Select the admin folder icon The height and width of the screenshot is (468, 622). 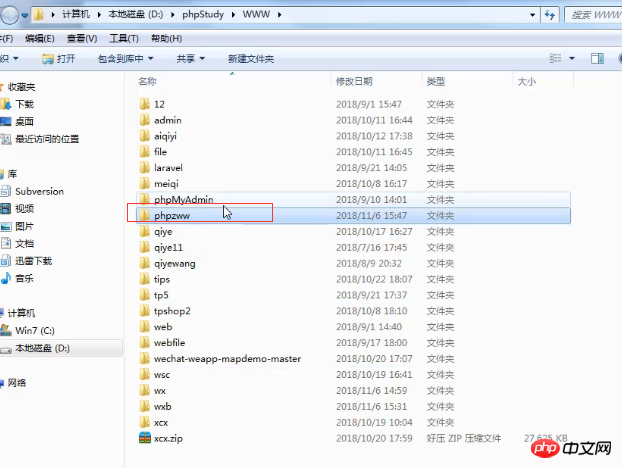[145, 120]
